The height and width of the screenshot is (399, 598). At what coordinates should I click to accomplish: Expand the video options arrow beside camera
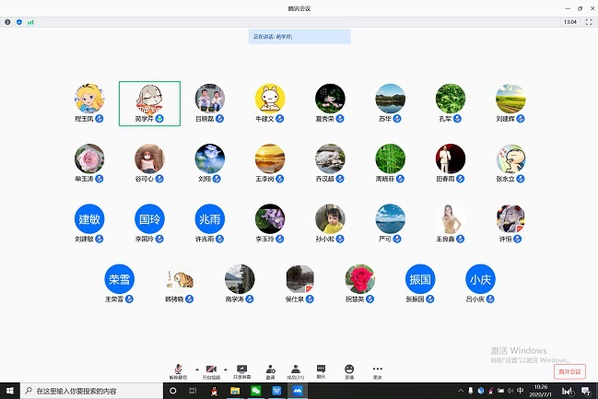(x=225, y=370)
